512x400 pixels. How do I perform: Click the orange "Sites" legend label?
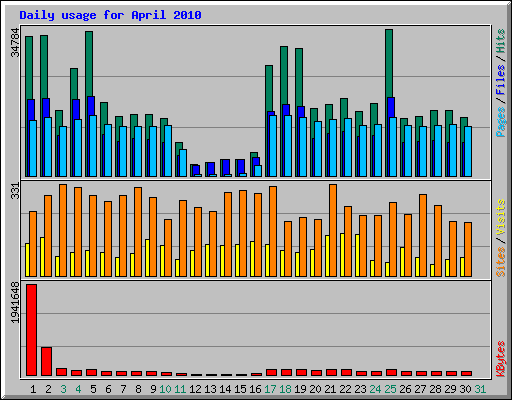501,262
